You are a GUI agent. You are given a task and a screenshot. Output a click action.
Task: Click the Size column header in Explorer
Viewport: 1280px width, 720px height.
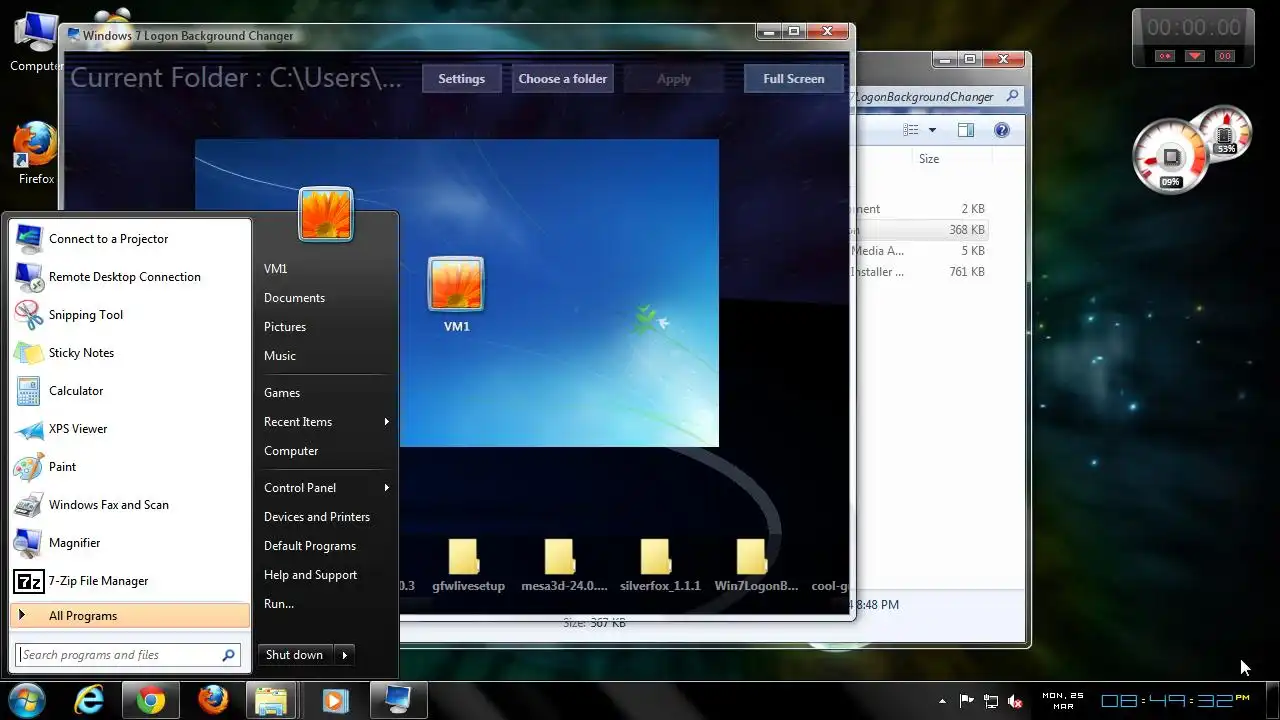pos(929,159)
